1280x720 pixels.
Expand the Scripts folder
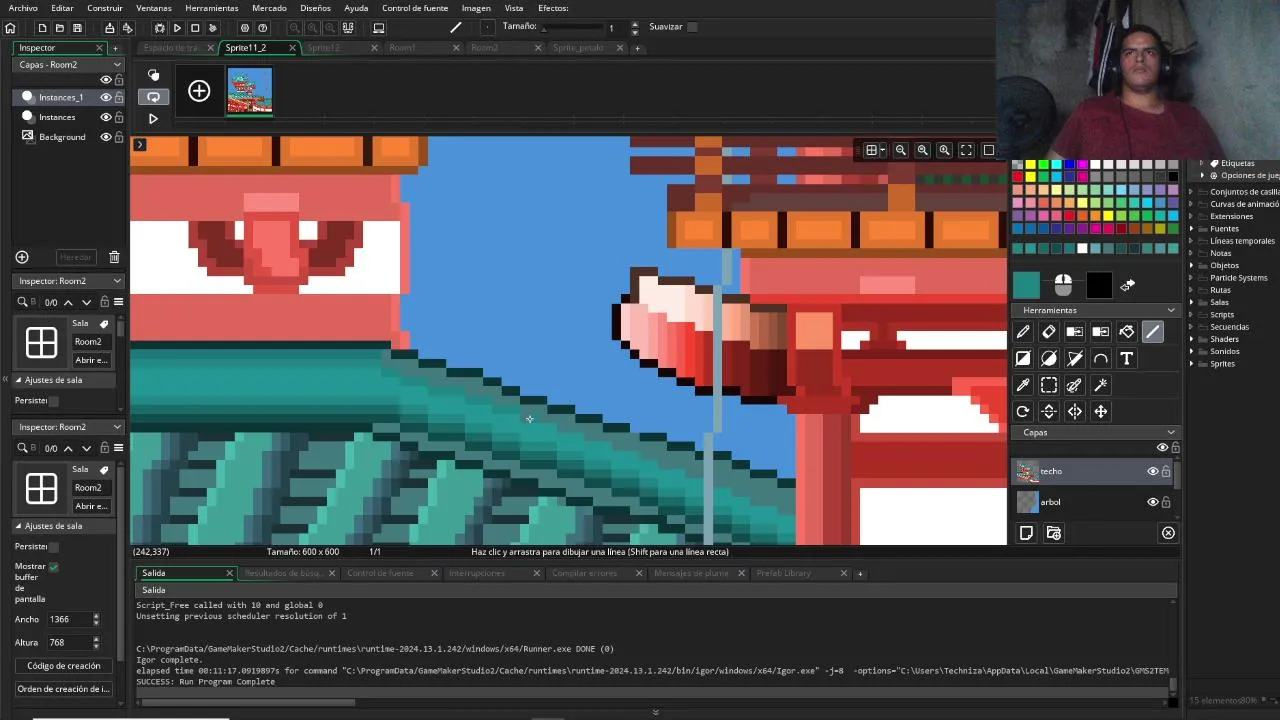click(1191, 315)
